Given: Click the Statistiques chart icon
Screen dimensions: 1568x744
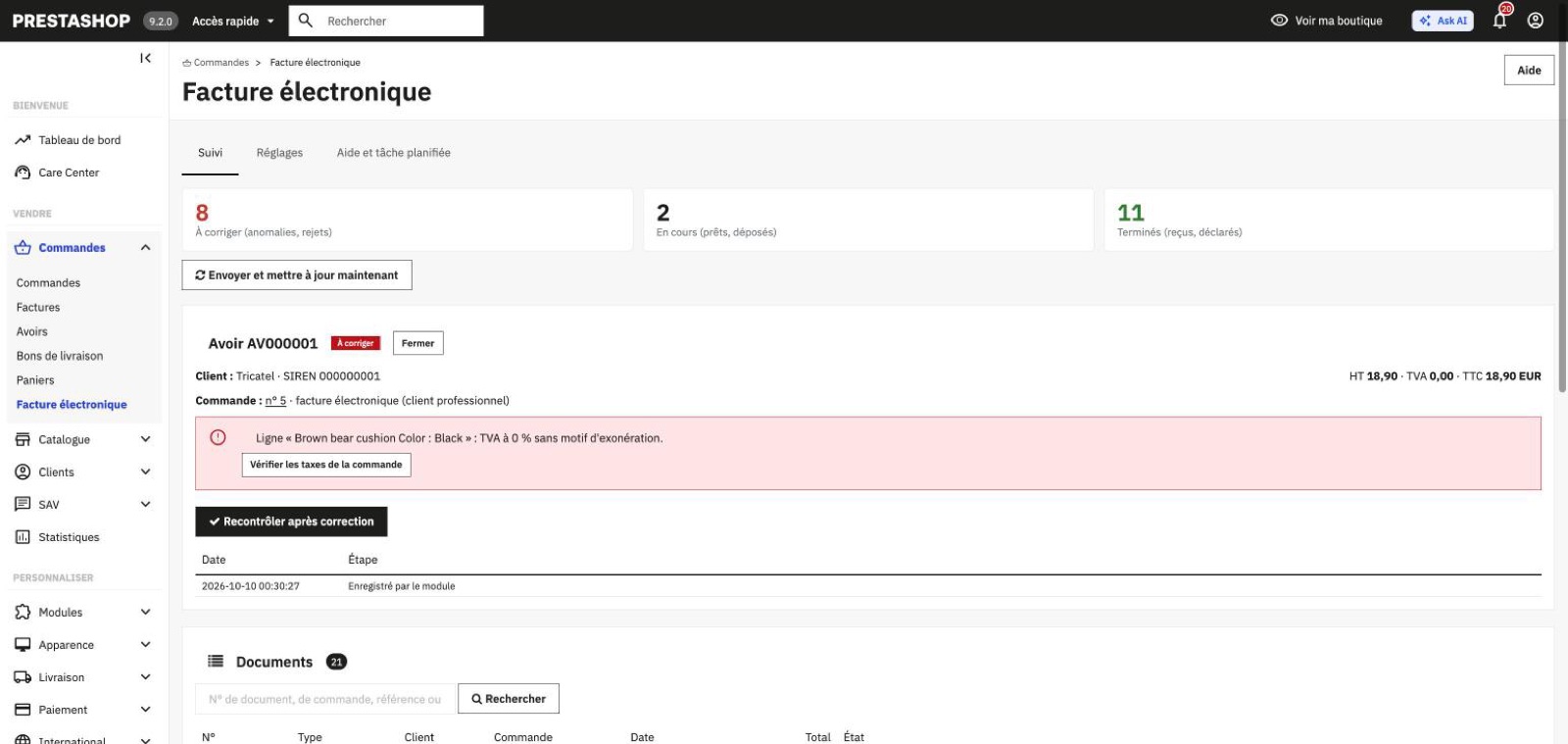Looking at the screenshot, I should pyautogui.click(x=23, y=537).
